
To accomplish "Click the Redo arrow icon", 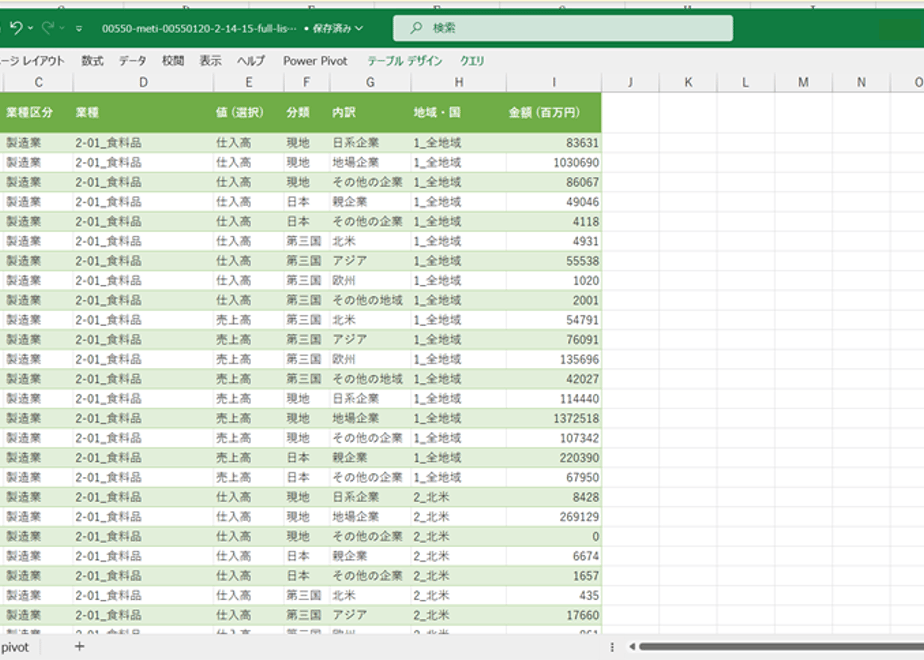I will tap(48, 28).
